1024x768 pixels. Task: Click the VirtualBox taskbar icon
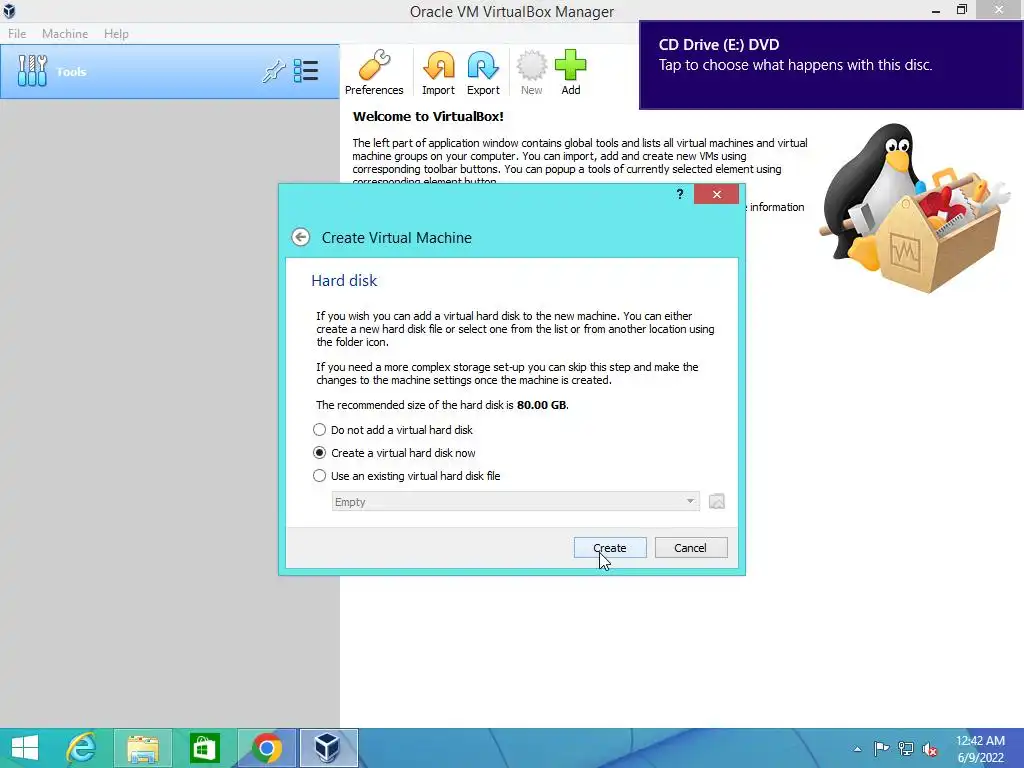coord(327,748)
